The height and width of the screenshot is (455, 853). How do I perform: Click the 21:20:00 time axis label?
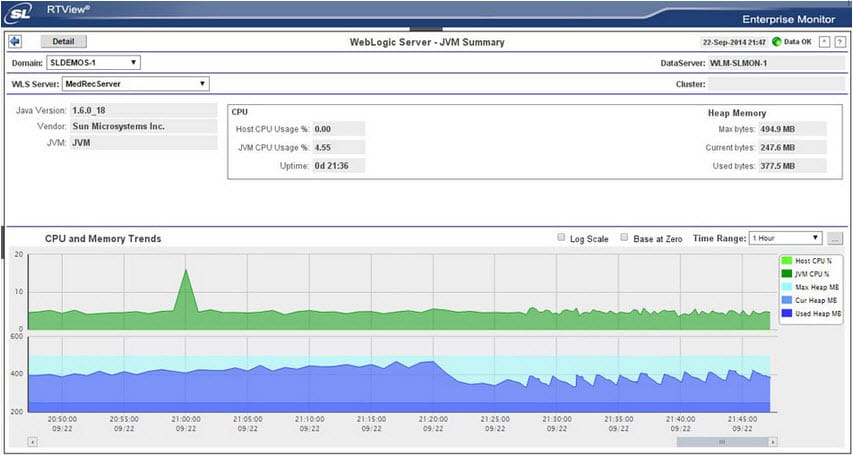433,423
